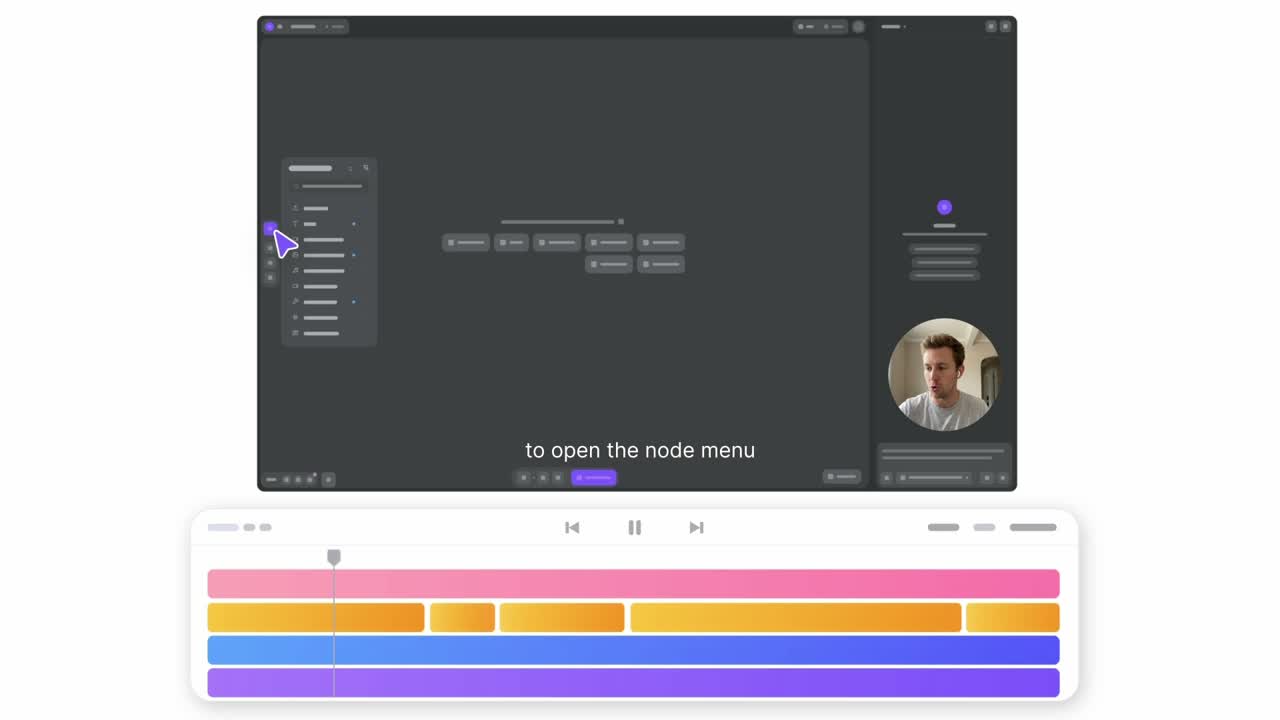This screenshot has height=720, width=1280.
Task: Click the purple node menu button in sidebar
Action: [x=270, y=229]
